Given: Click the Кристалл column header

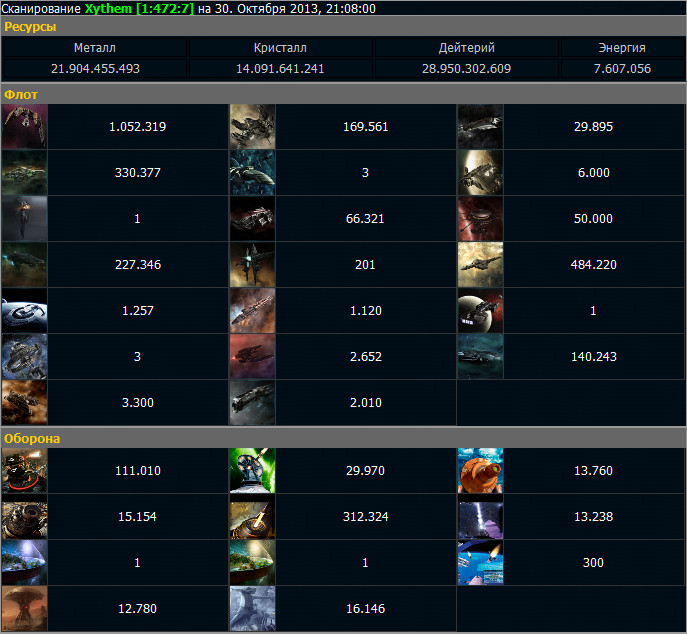Looking at the screenshot, I should (280, 48).
